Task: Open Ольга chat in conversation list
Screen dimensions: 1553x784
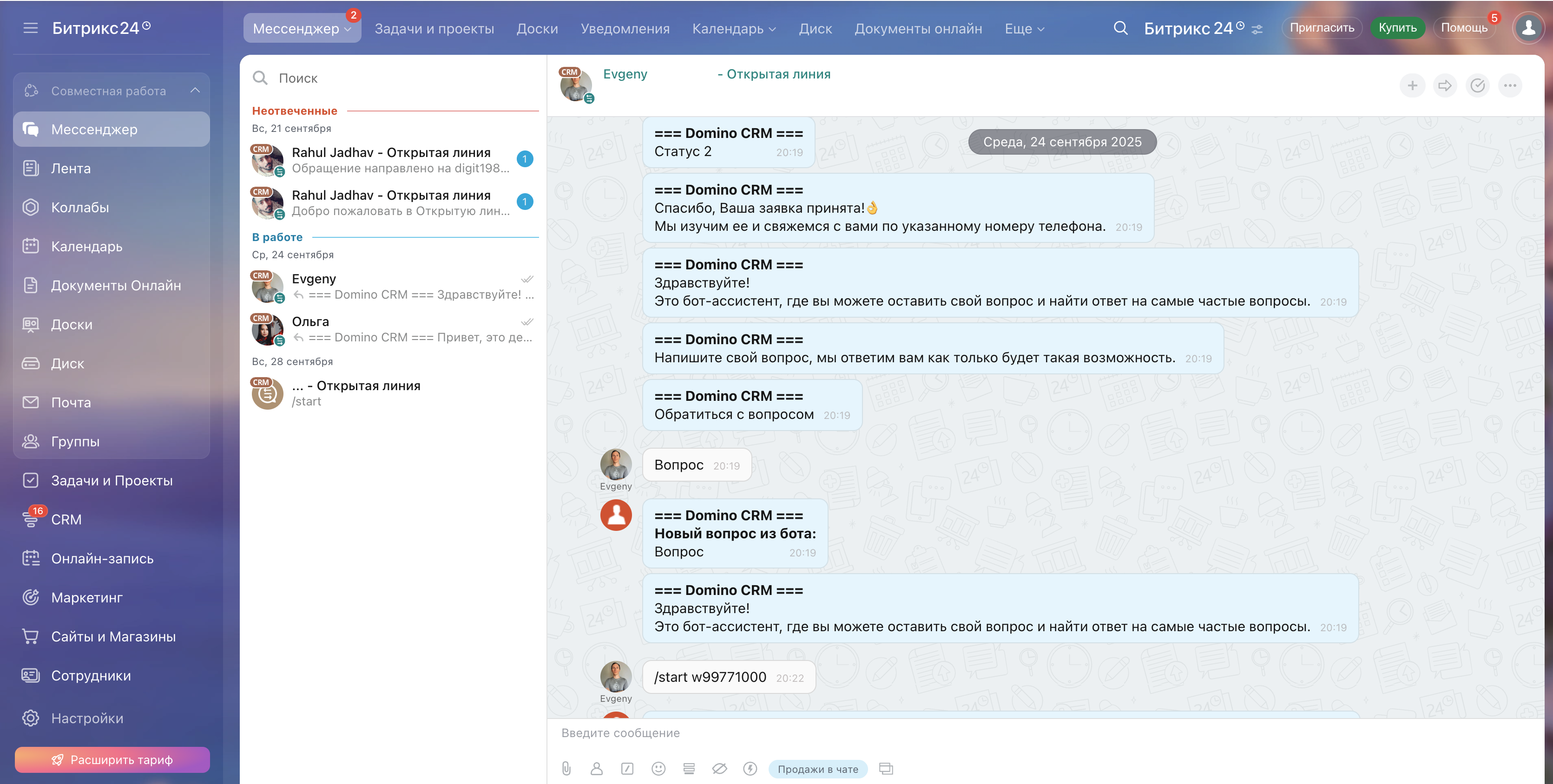Action: click(392, 329)
